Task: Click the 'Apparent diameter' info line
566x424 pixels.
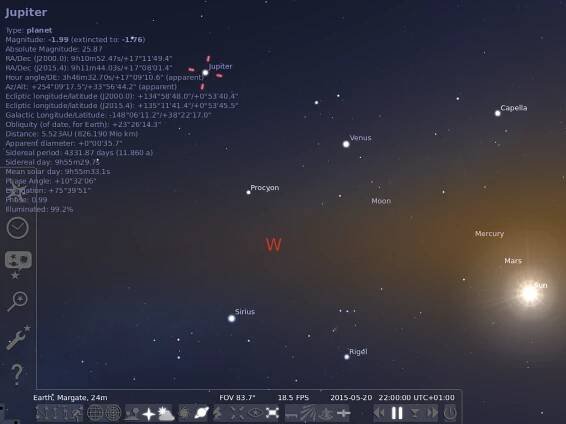Action: click(64, 143)
